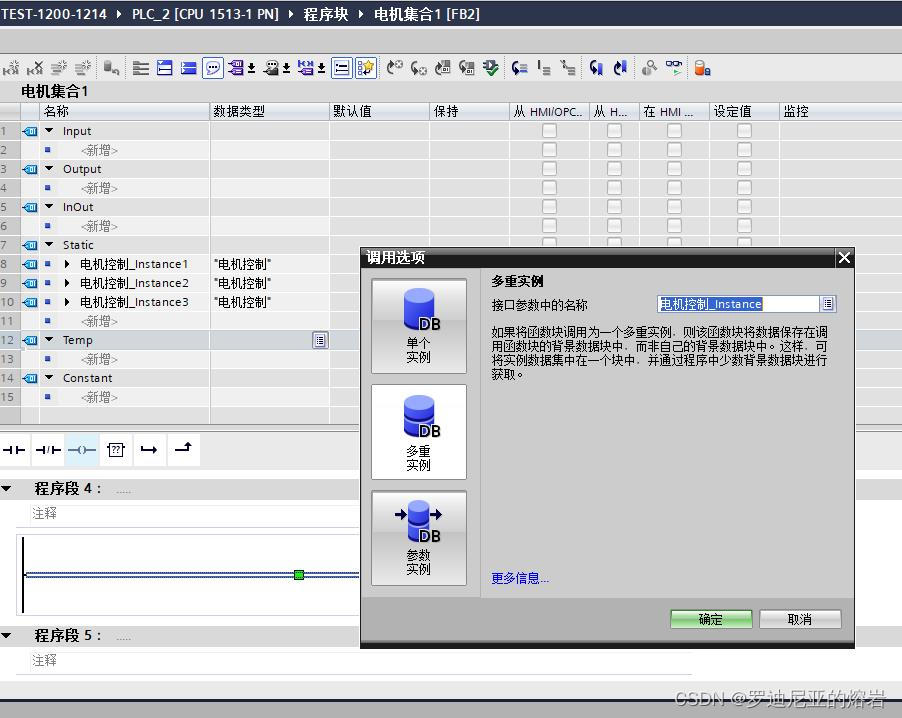The image size is (902, 718).
Task: Tick the HMI/OPC checkbox in the InOut row
Action: click(x=549, y=207)
